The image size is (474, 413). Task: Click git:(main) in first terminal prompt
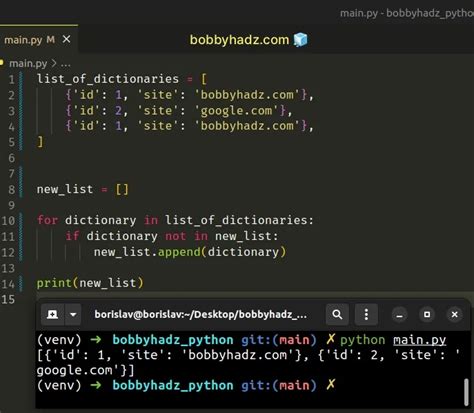[279, 340]
